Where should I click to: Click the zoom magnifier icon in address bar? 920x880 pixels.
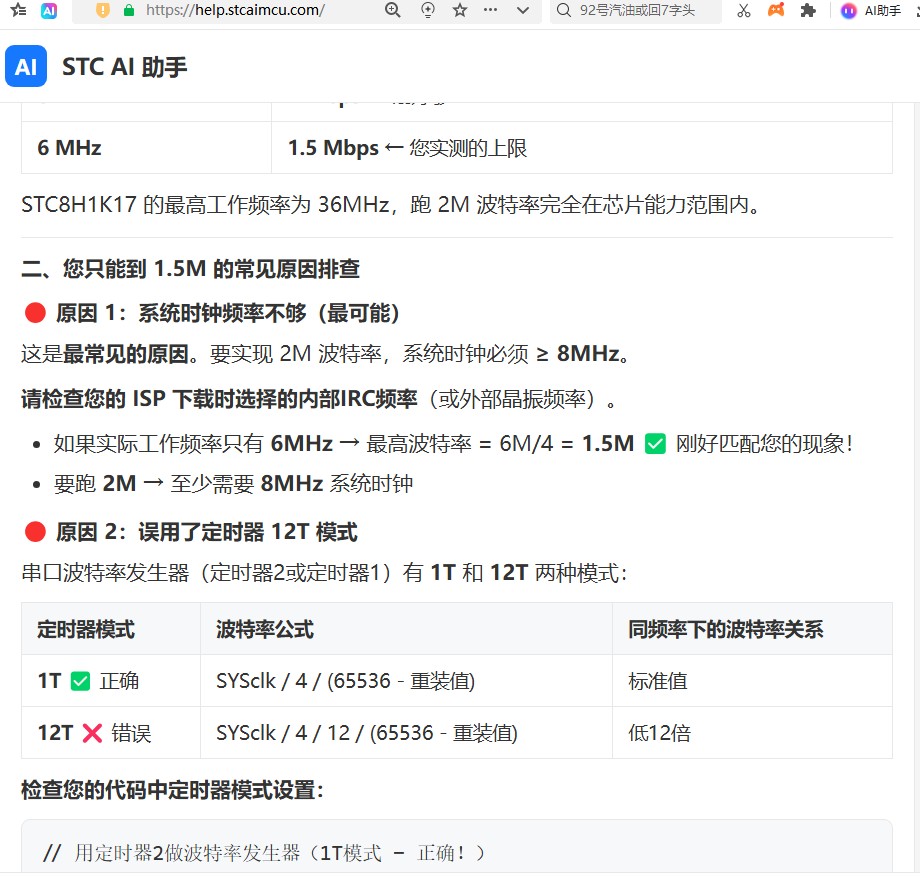(x=393, y=10)
